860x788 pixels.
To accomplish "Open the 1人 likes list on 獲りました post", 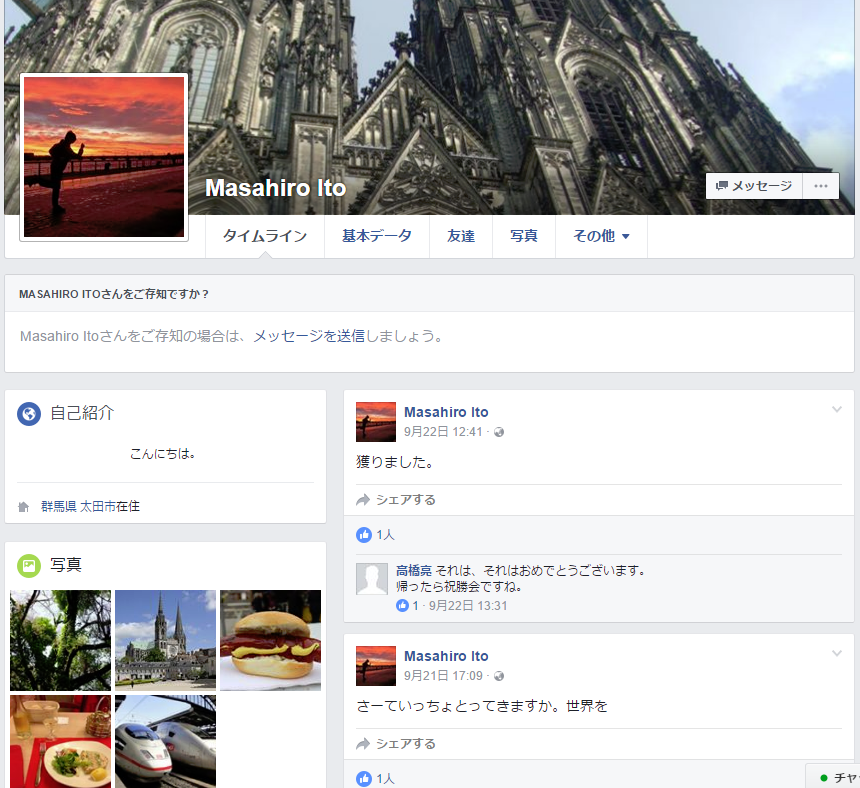I will pyautogui.click(x=385, y=535).
